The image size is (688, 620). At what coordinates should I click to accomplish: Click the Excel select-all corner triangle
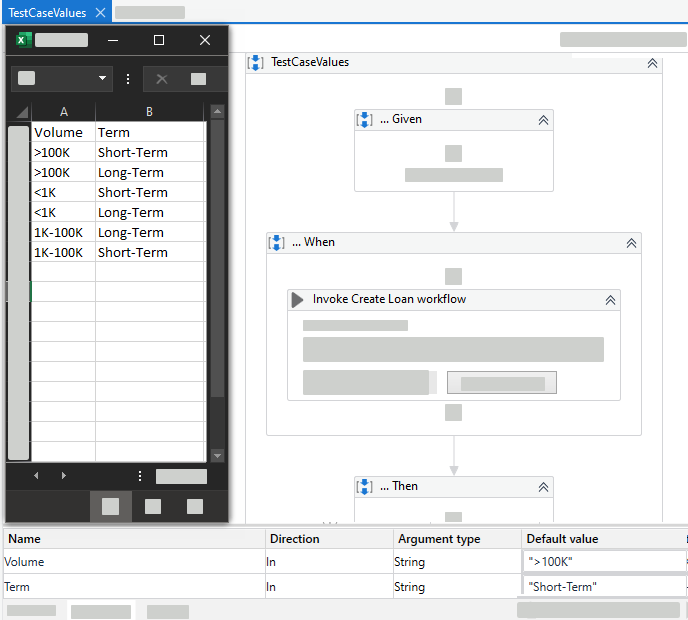pyautogui.click(x=22, y=112)
